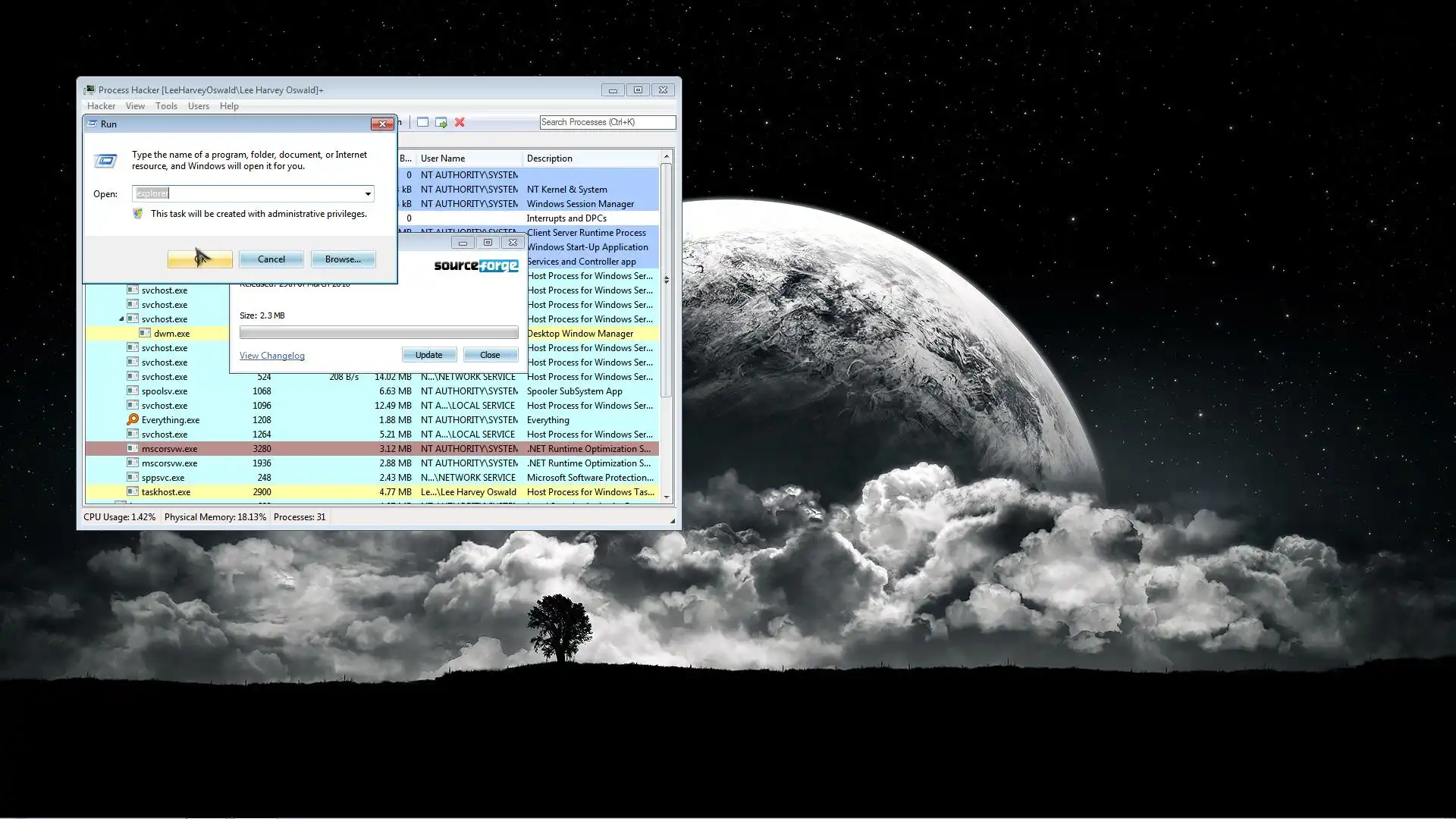This screenshot has width=1456, height=819.
Task: Click the dwm.exe process icon
Action: pos(145,333)
